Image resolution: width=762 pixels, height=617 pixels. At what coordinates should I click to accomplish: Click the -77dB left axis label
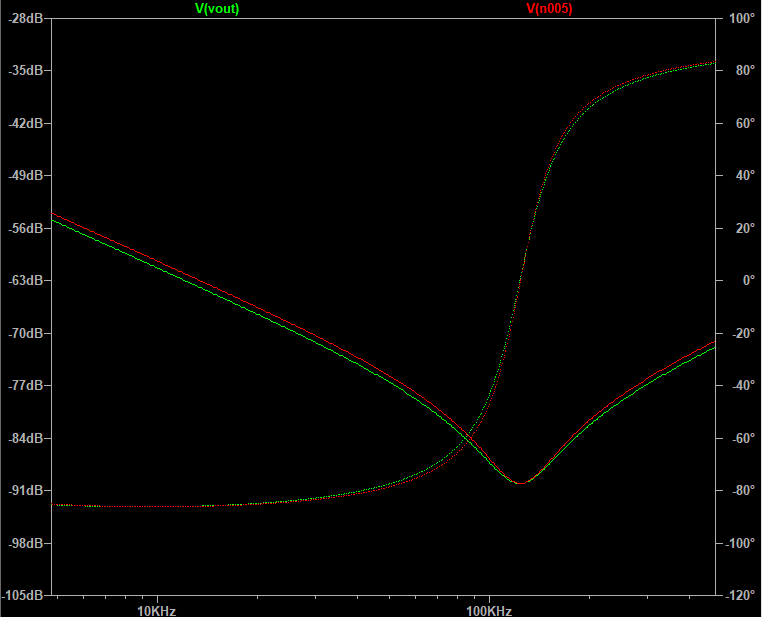tap(26, 385)
